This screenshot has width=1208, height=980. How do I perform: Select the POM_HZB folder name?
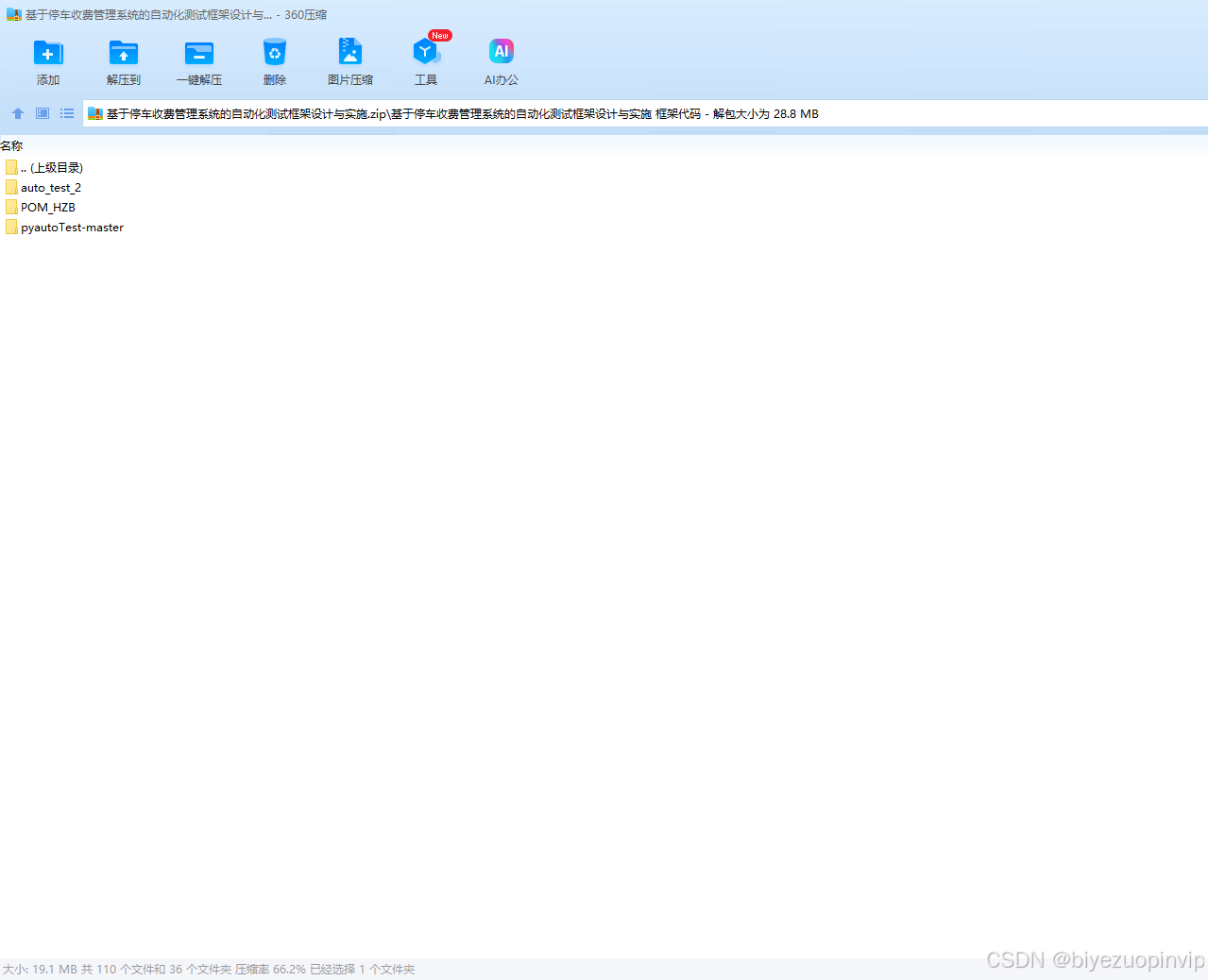[x=48, y=208]
